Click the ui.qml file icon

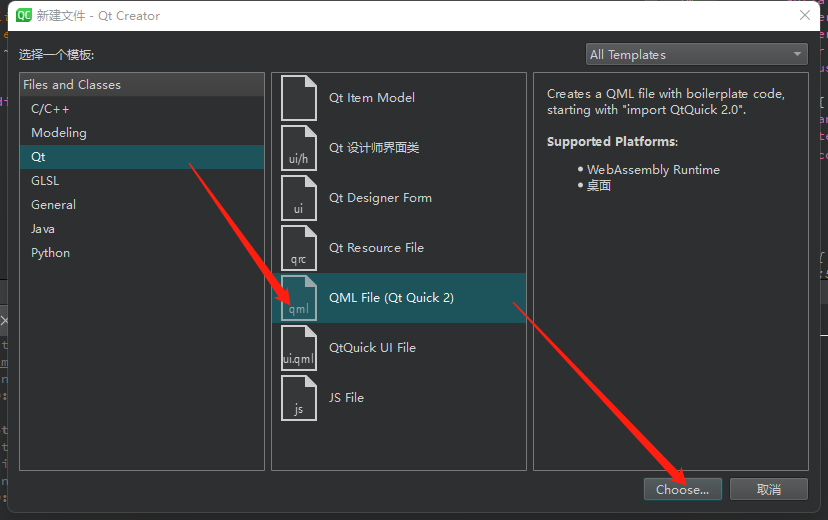coord(299,348)
